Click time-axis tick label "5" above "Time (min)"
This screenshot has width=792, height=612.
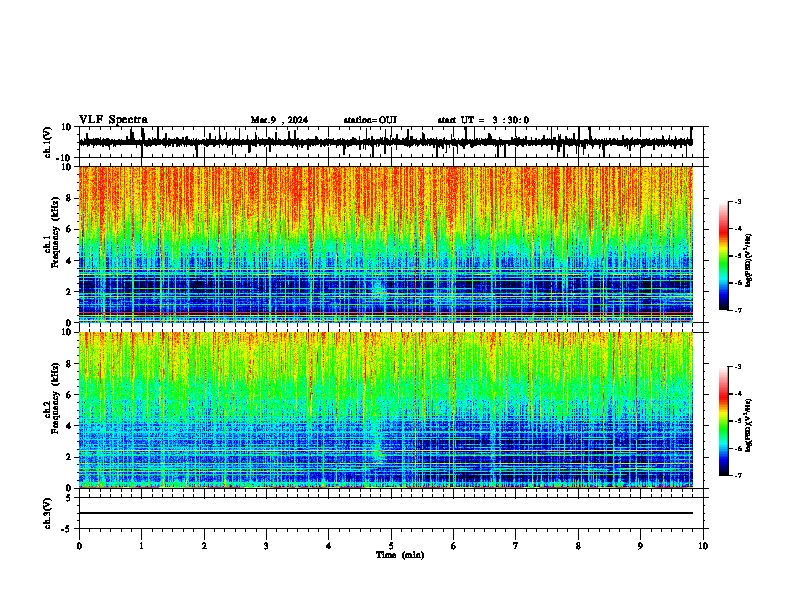(391, 546)
